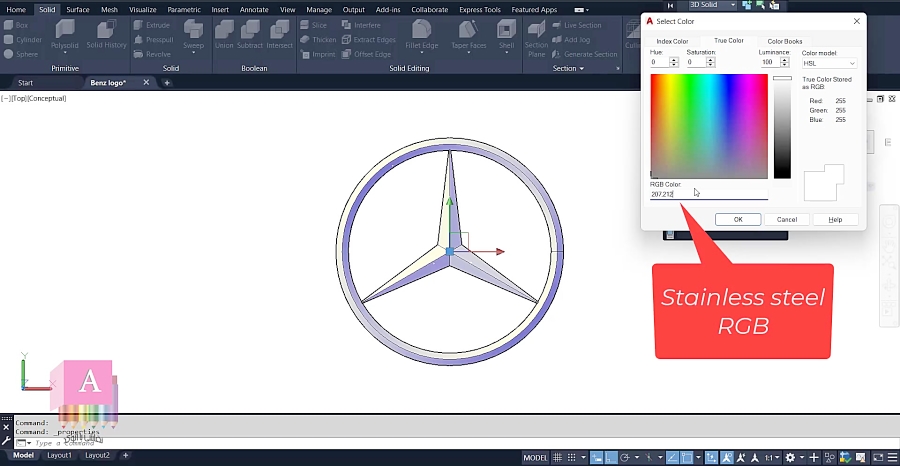Screen dimensions: 900x466
Task: Select the Live Section tool
Action: pos(577,25)
